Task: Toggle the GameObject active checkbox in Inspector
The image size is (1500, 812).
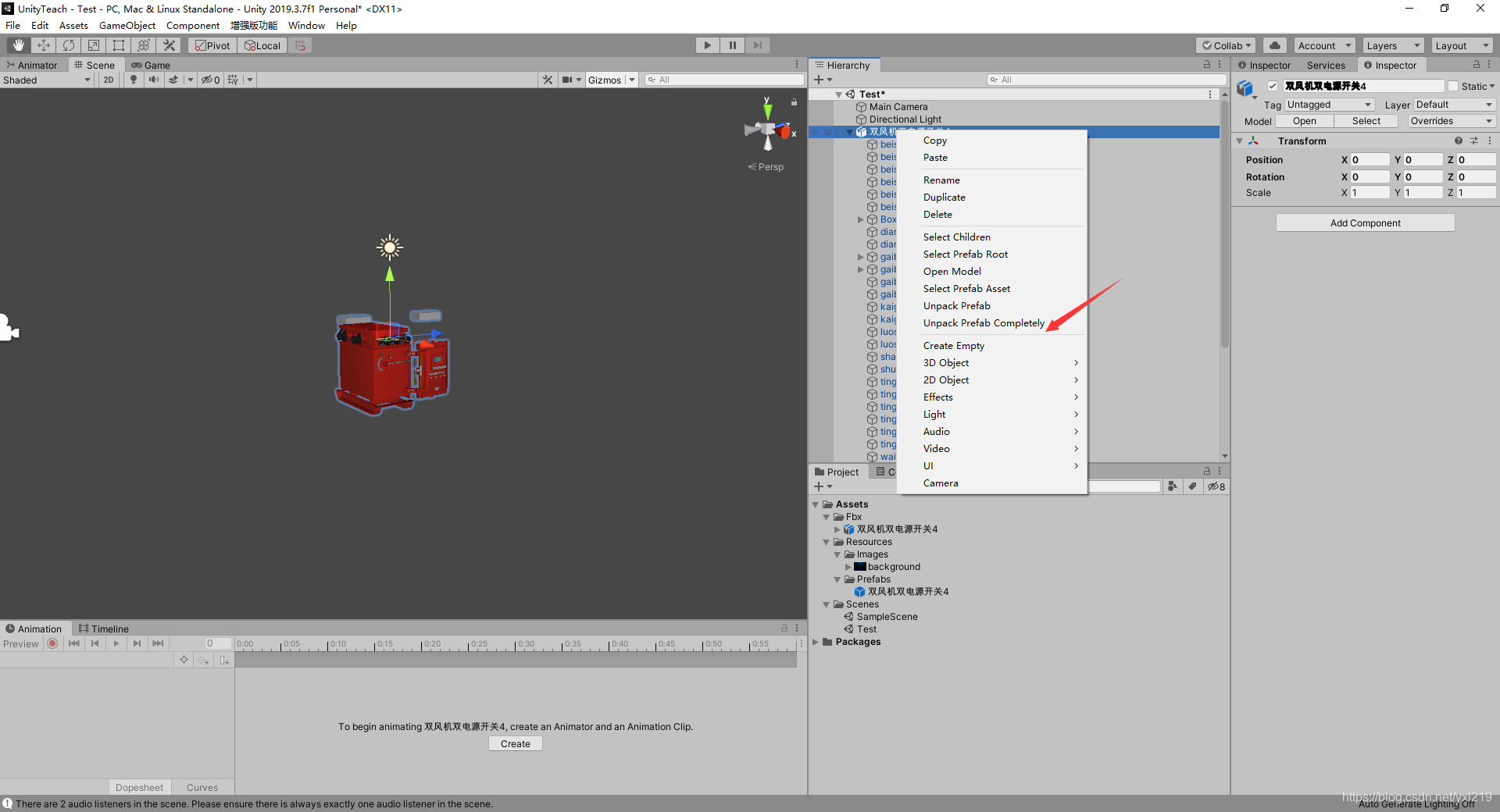Action: point(1273,86)
